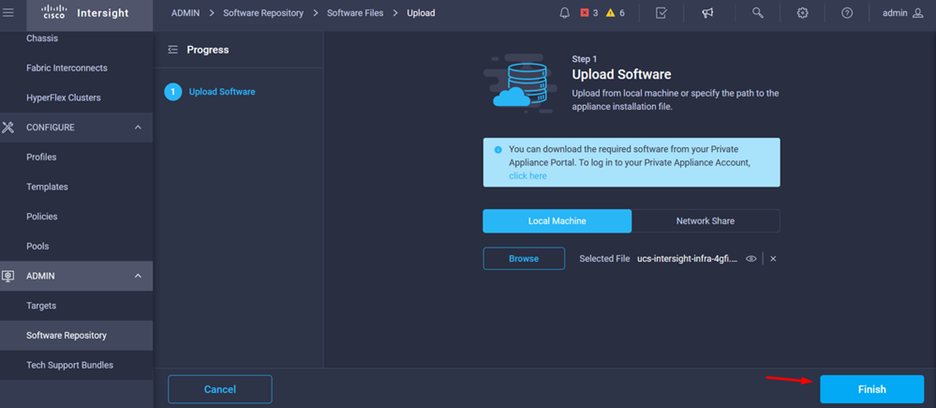This screenshot has height=408, width=936.
Task: Collapse the CONFIGURE section chevron
Action: 138,127
